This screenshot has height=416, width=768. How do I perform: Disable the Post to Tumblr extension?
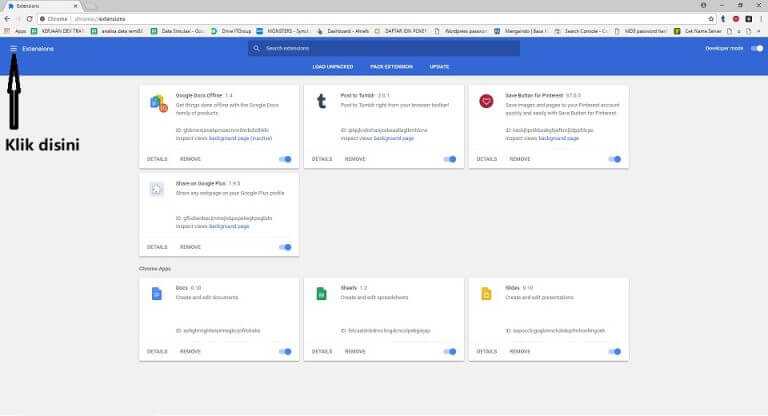(451, 159)
